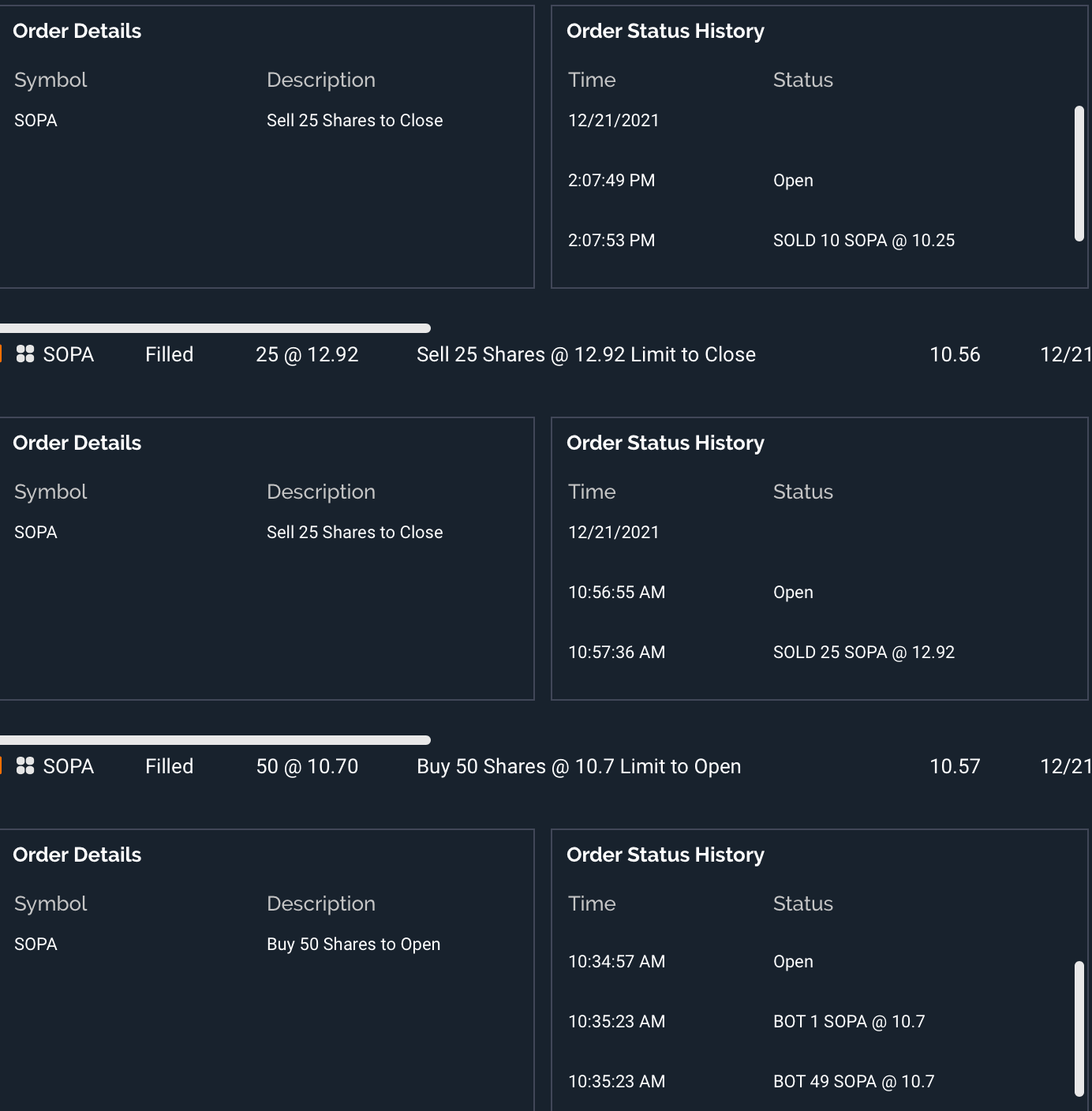Collapse the Sell 25 Shares @ 12.92 order row

click(585, 354)
